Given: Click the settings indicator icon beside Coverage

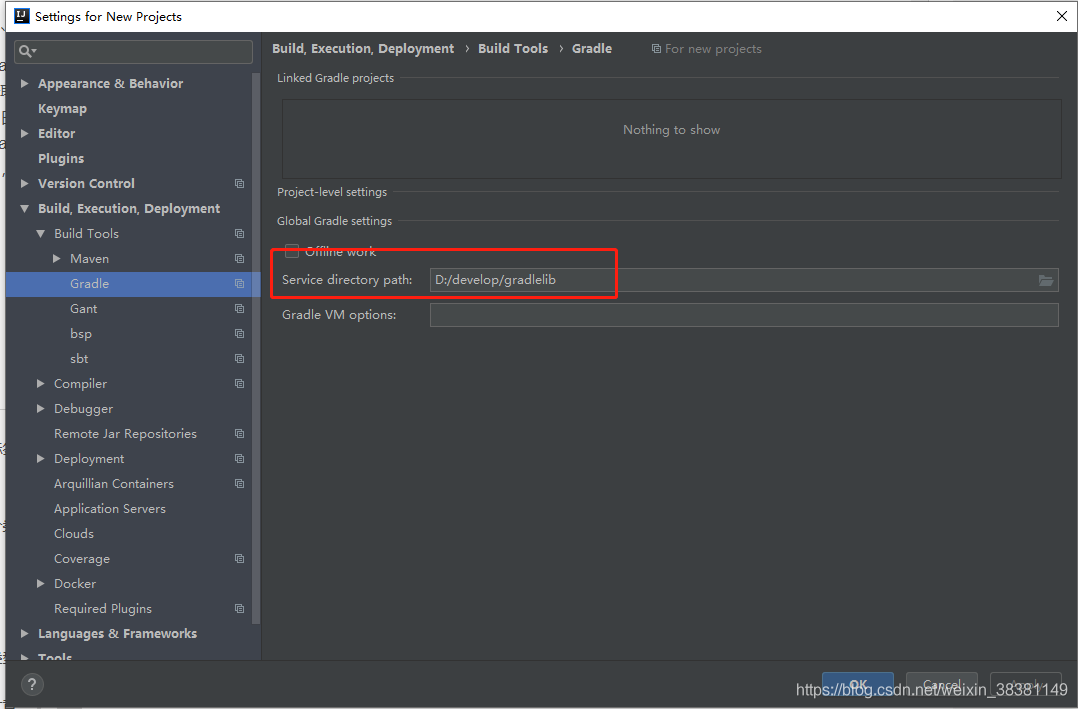Looking at the screenshot, I should pyautogui.click(x=238, y=558).
